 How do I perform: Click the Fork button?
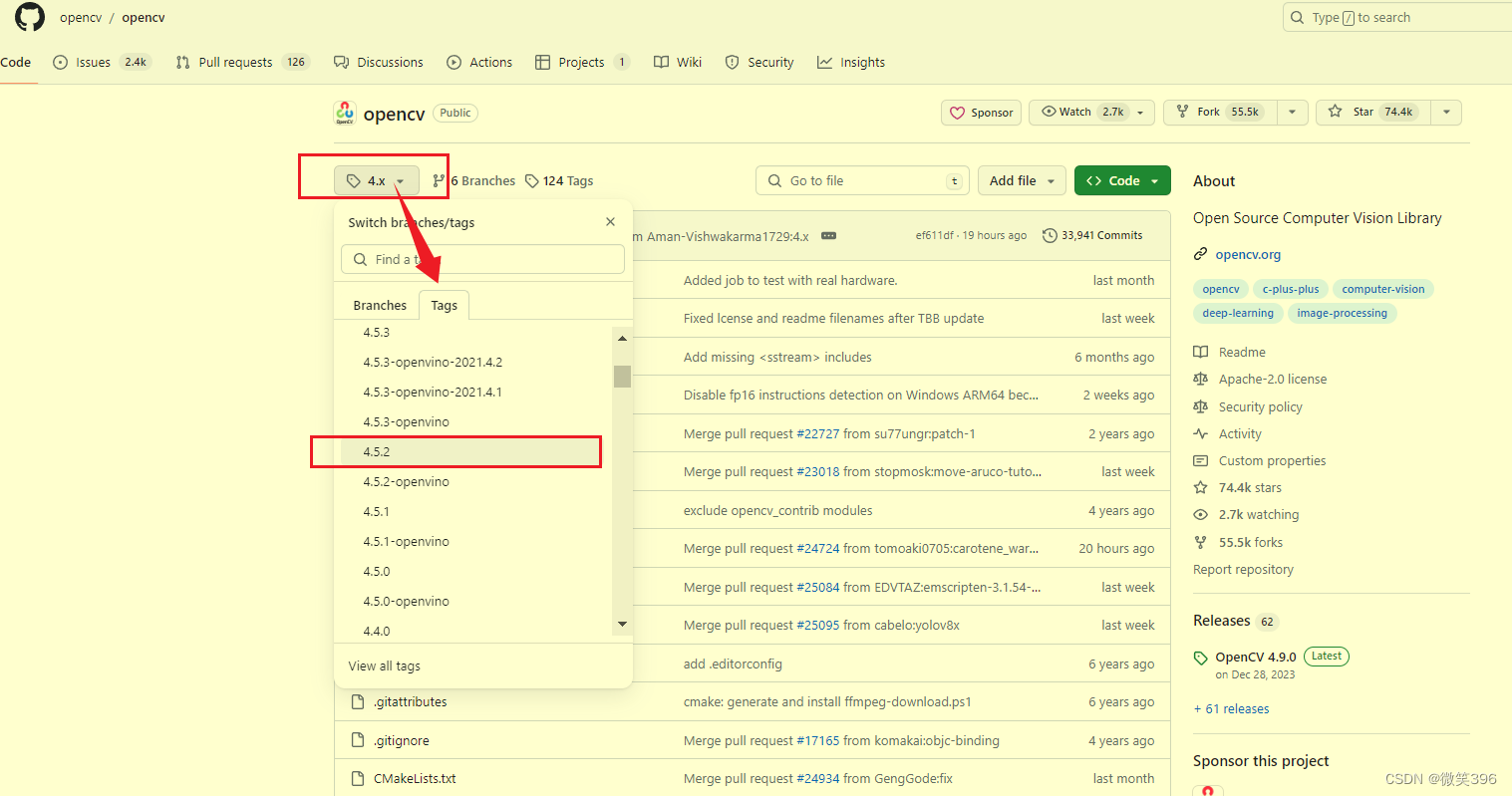[1220, 112]
